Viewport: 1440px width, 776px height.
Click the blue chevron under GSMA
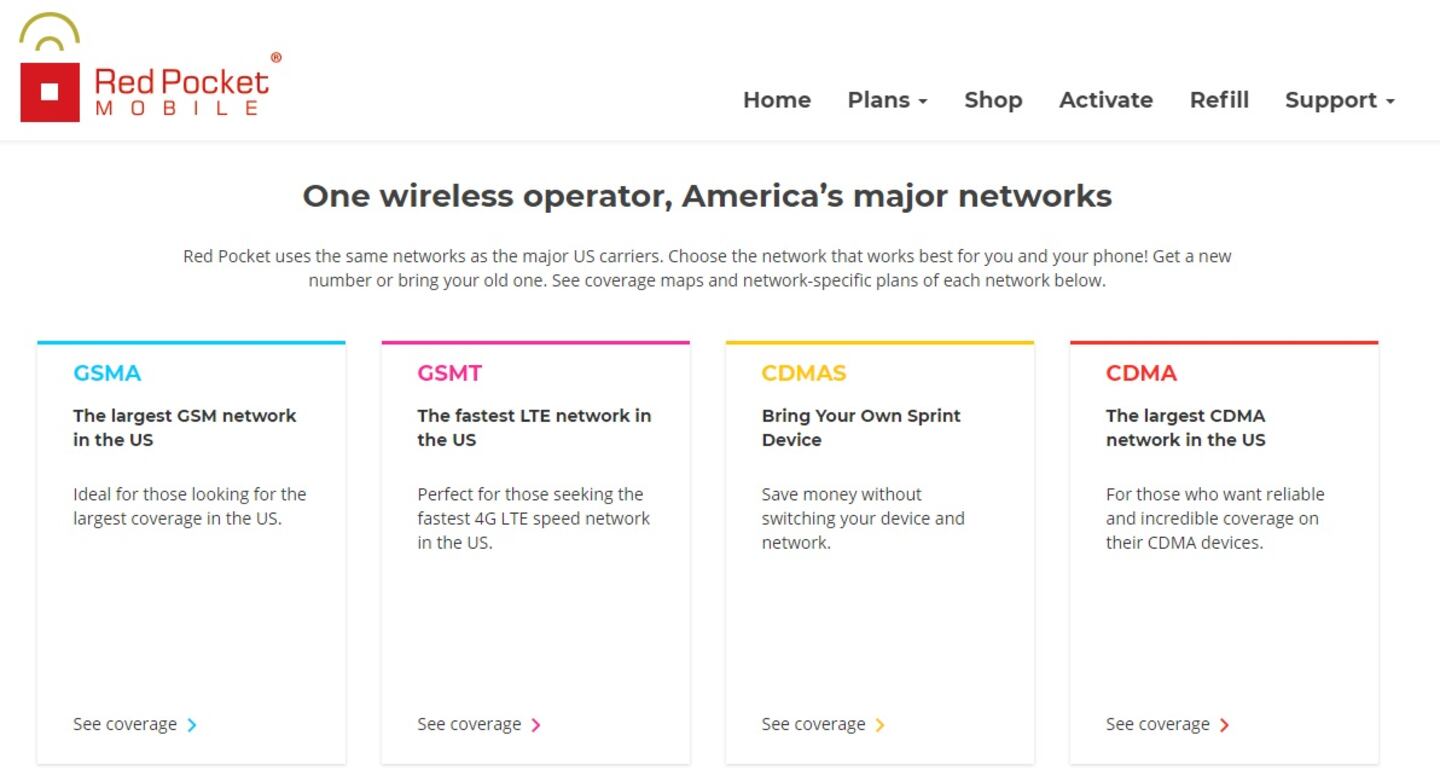pos(192,725)
